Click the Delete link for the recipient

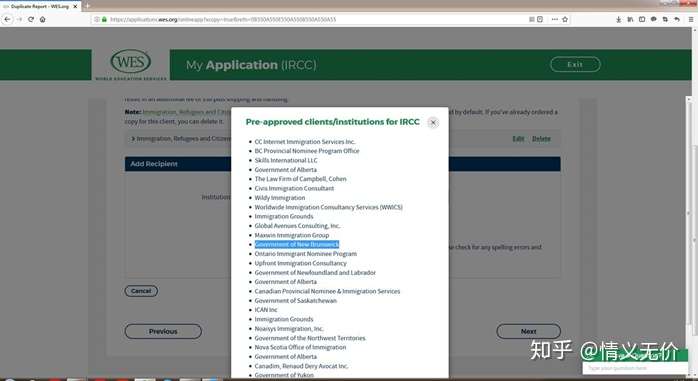541,138
